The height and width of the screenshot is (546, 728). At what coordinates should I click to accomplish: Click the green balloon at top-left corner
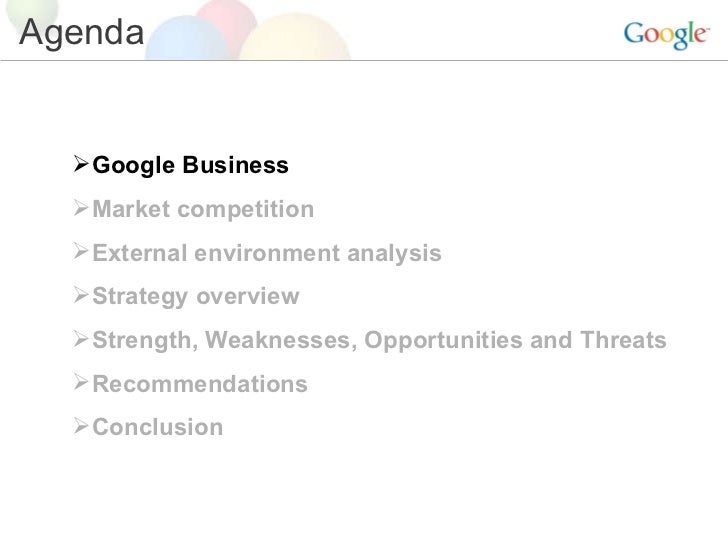pos(32,10)
